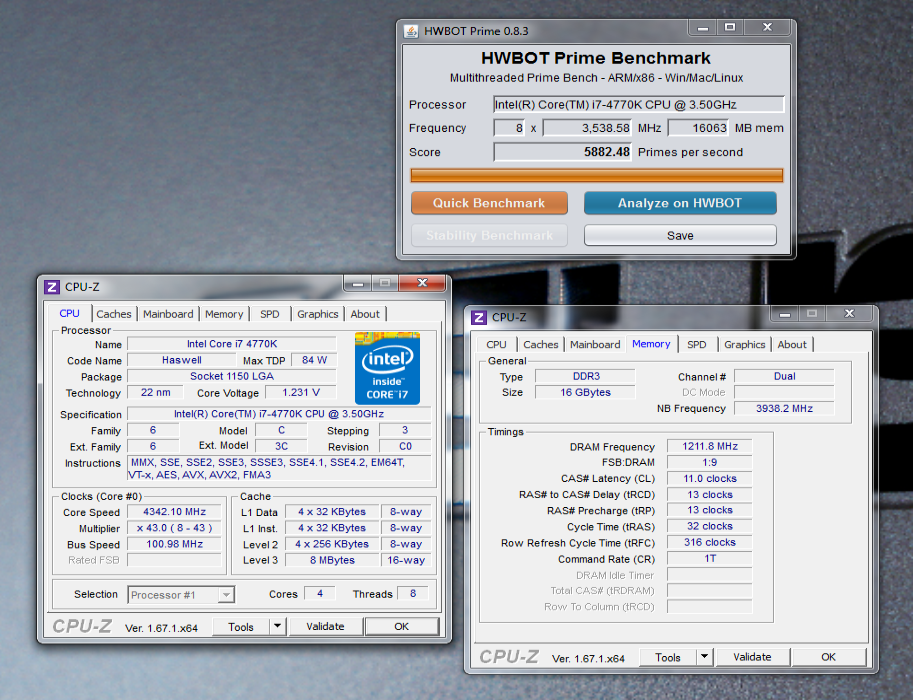Open Mainboard tab in left CPU-Z window

coord(168,314)
